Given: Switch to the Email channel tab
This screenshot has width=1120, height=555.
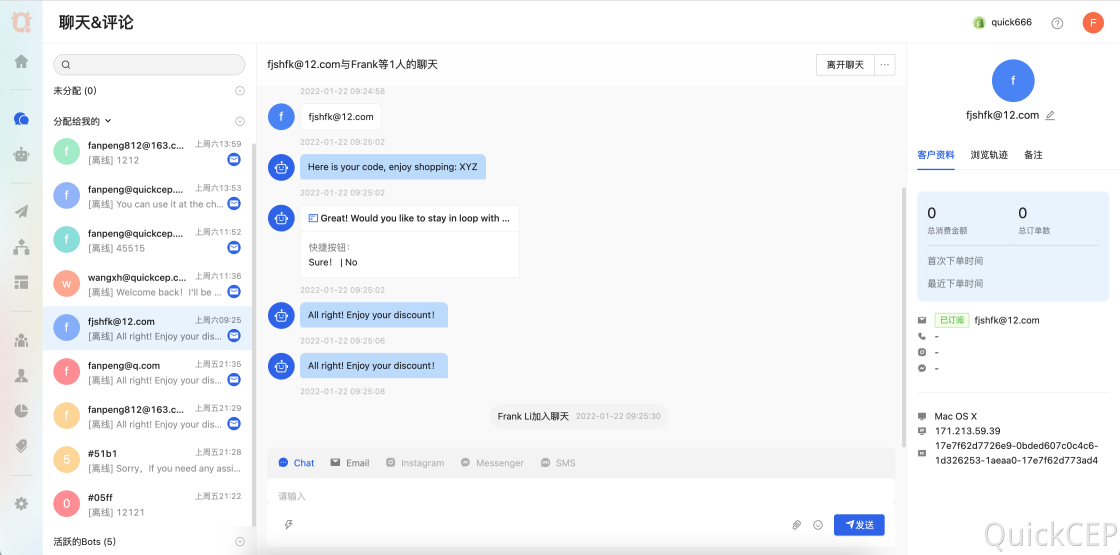Looking at the screenshot, I should 350,463.
